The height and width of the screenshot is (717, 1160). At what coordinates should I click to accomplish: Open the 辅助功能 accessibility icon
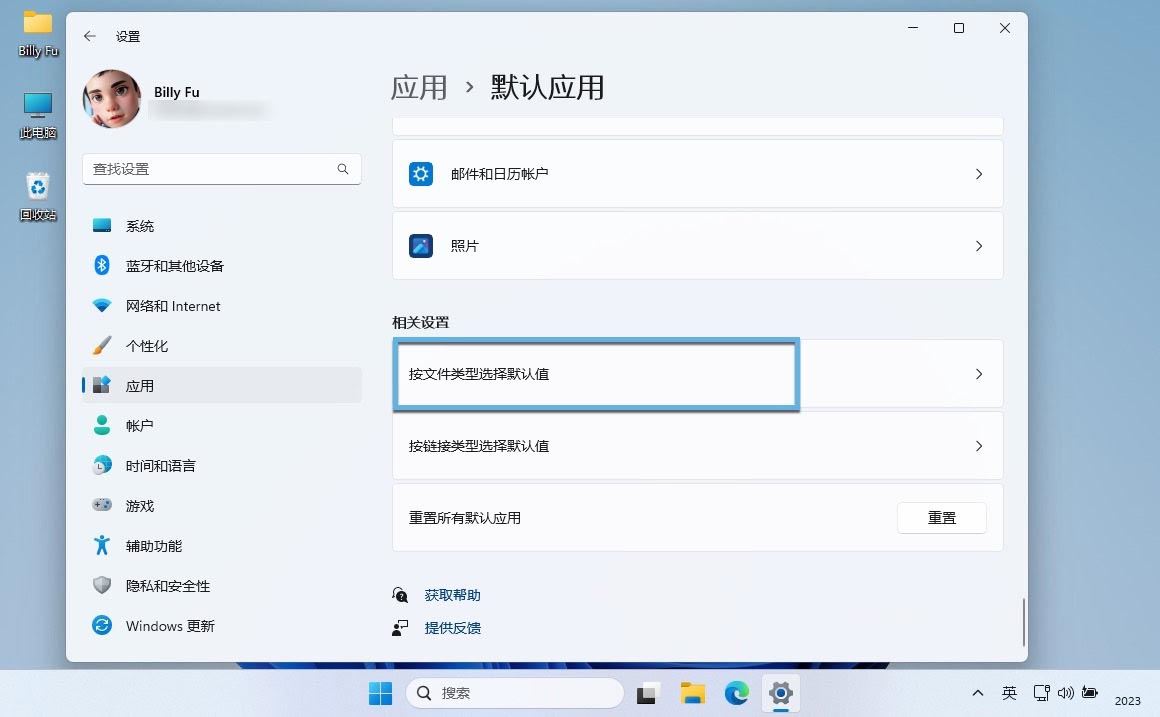point(102,545)
